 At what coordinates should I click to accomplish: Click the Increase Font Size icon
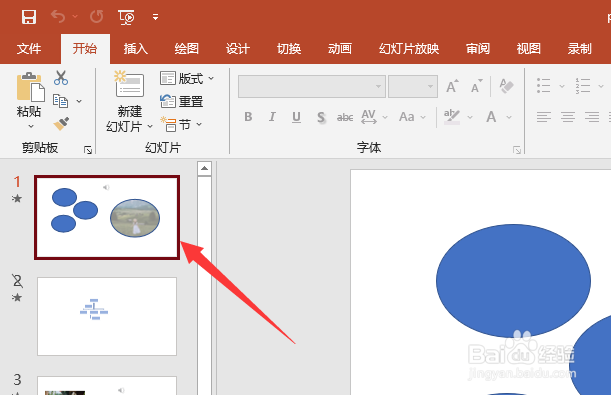click(452, 86)
